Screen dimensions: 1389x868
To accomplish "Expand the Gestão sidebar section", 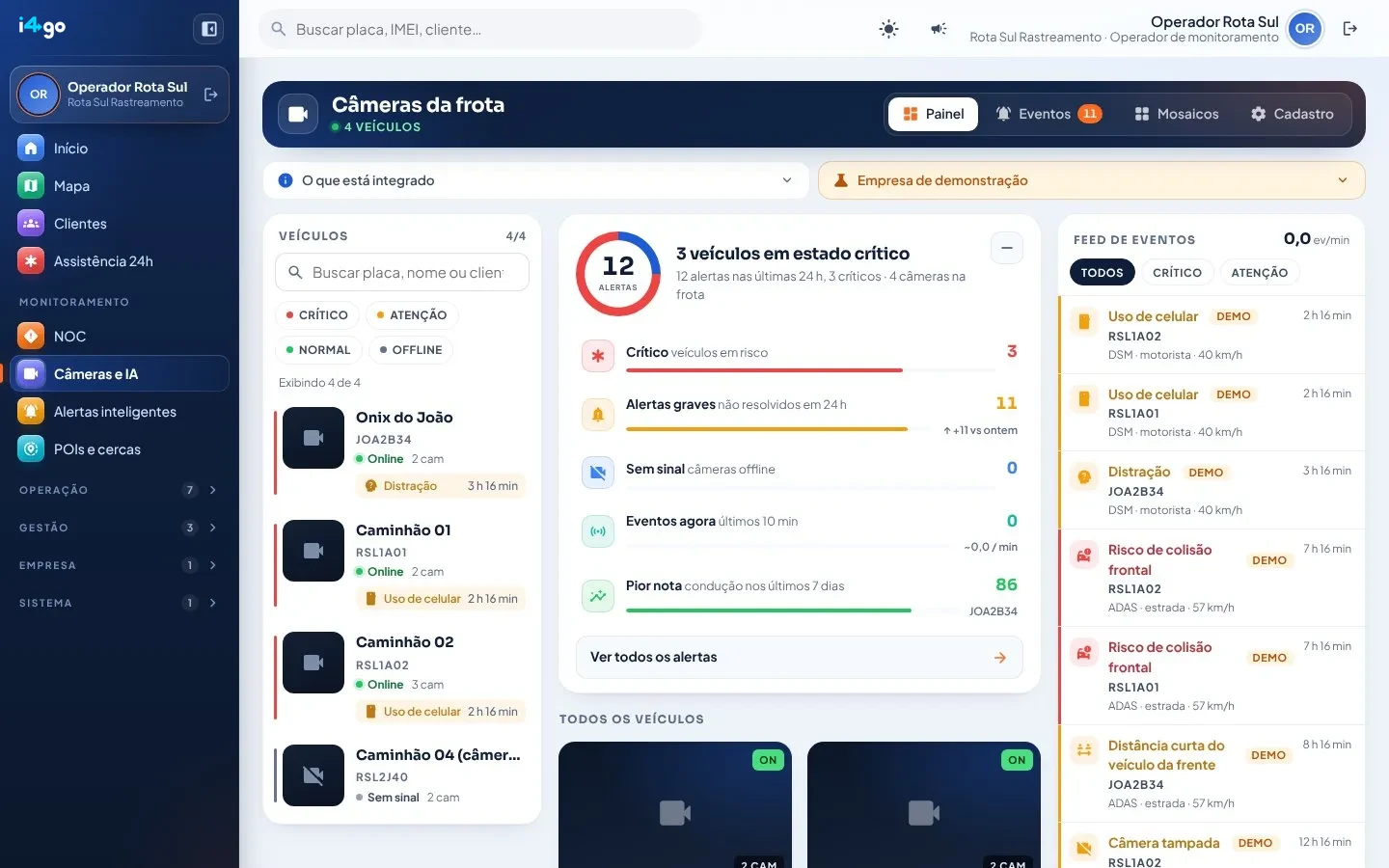I will click(120, 528).
